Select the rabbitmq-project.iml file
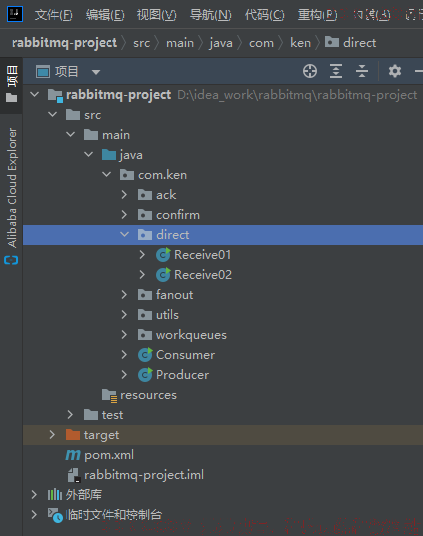The width and height of the screenshot is (423, 536). pos(135,475)
